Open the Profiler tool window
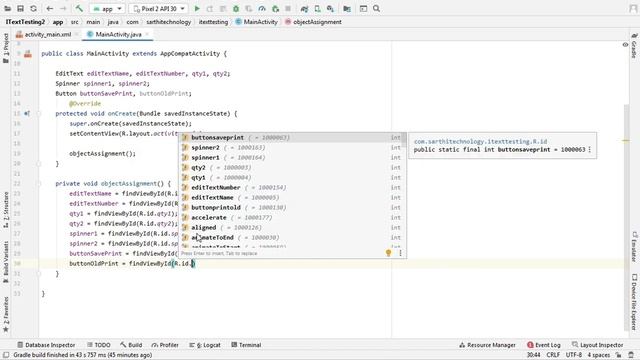Screen dimensions: 640x360 pos(165,345)
